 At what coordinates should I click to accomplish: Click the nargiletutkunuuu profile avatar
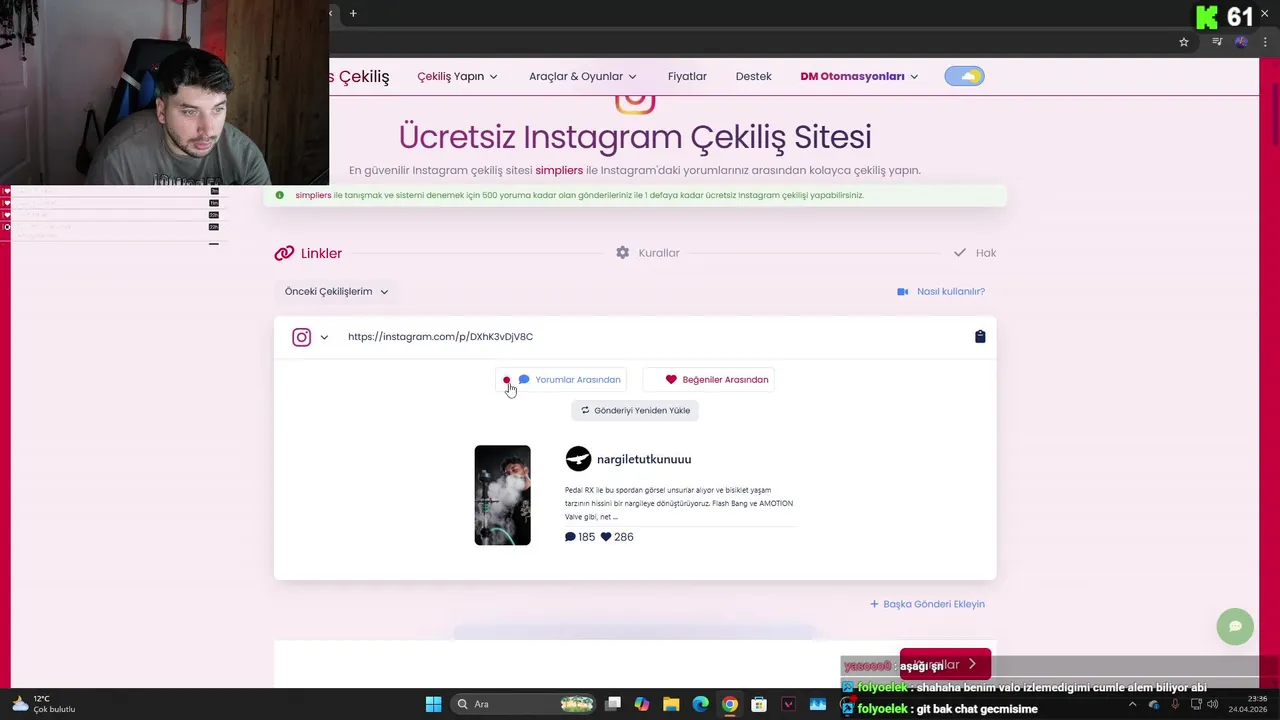[x=578, y=459]
